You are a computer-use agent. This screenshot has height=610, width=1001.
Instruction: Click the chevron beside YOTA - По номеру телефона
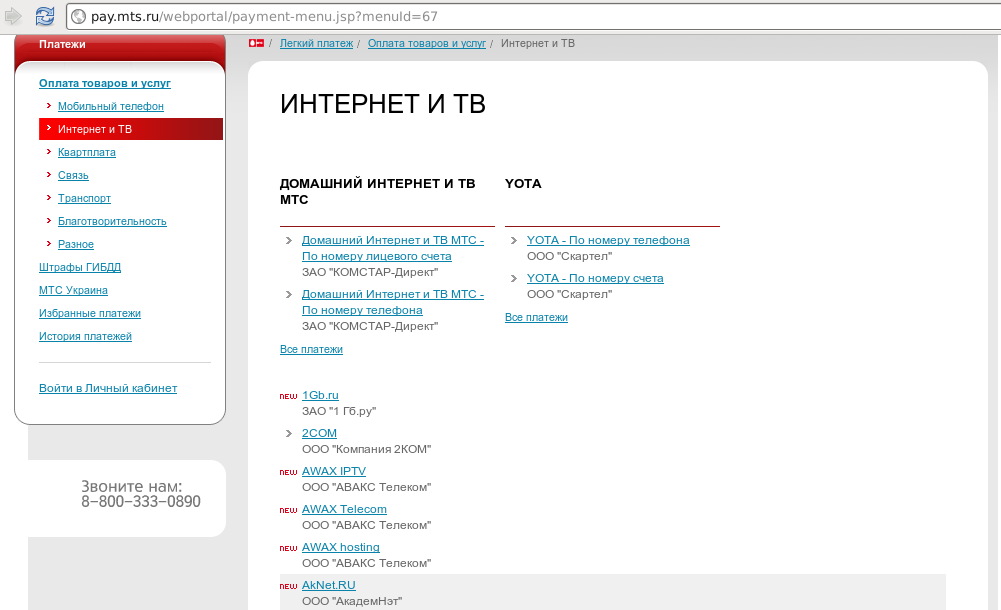(x=513, y=241)
